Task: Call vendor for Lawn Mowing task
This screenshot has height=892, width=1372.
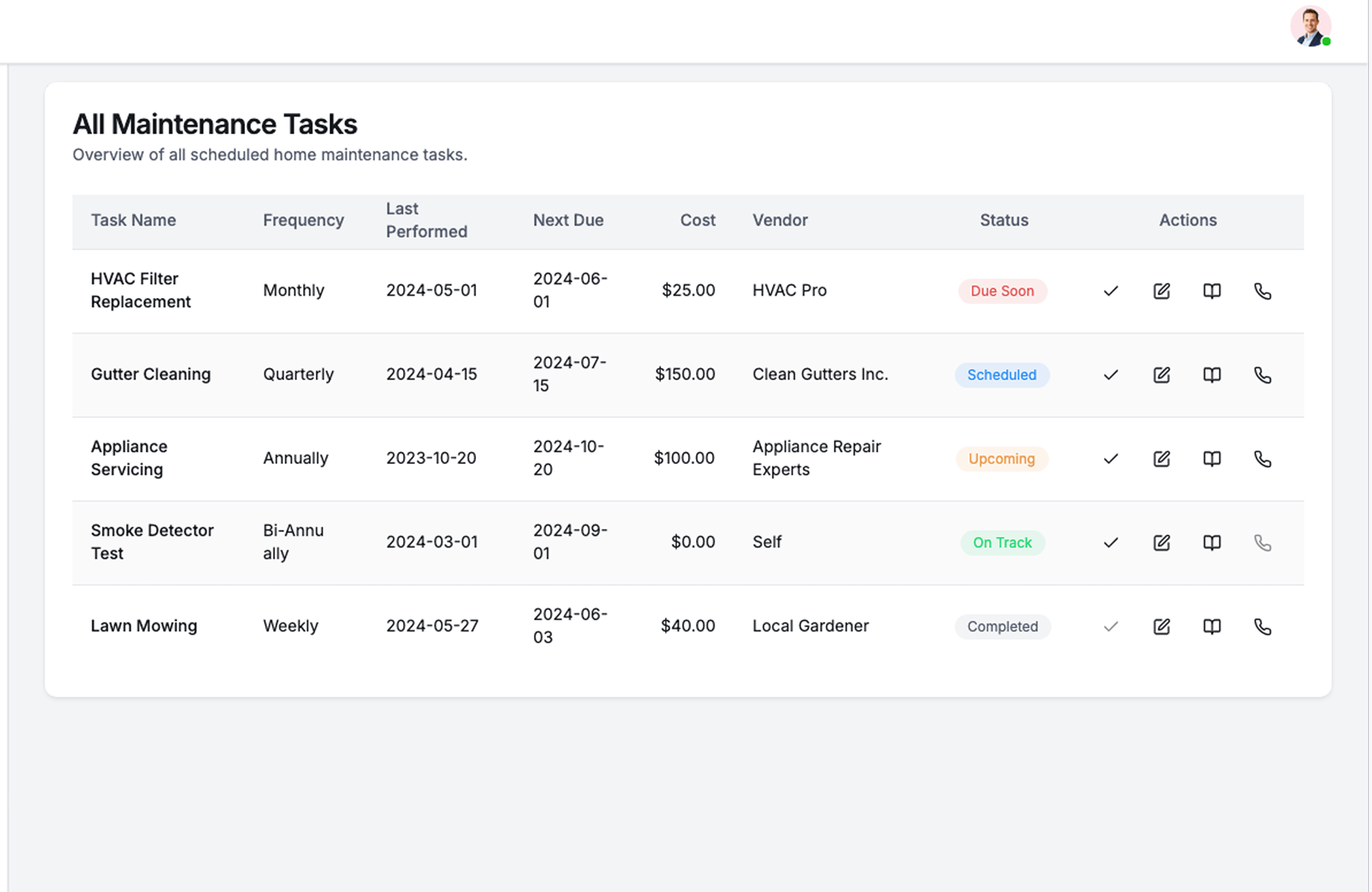Action: pyautogui.click(x=1263, y=626)
